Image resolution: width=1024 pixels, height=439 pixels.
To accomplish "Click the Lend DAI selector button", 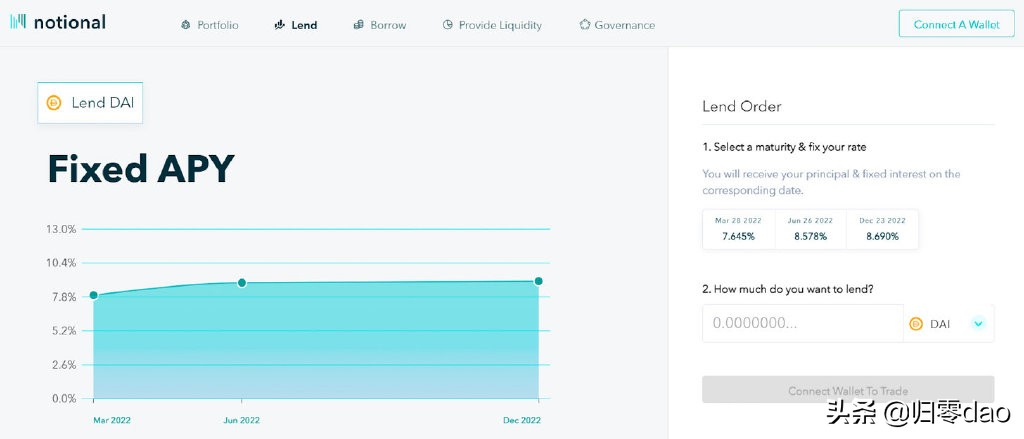I will click(90, 103).
